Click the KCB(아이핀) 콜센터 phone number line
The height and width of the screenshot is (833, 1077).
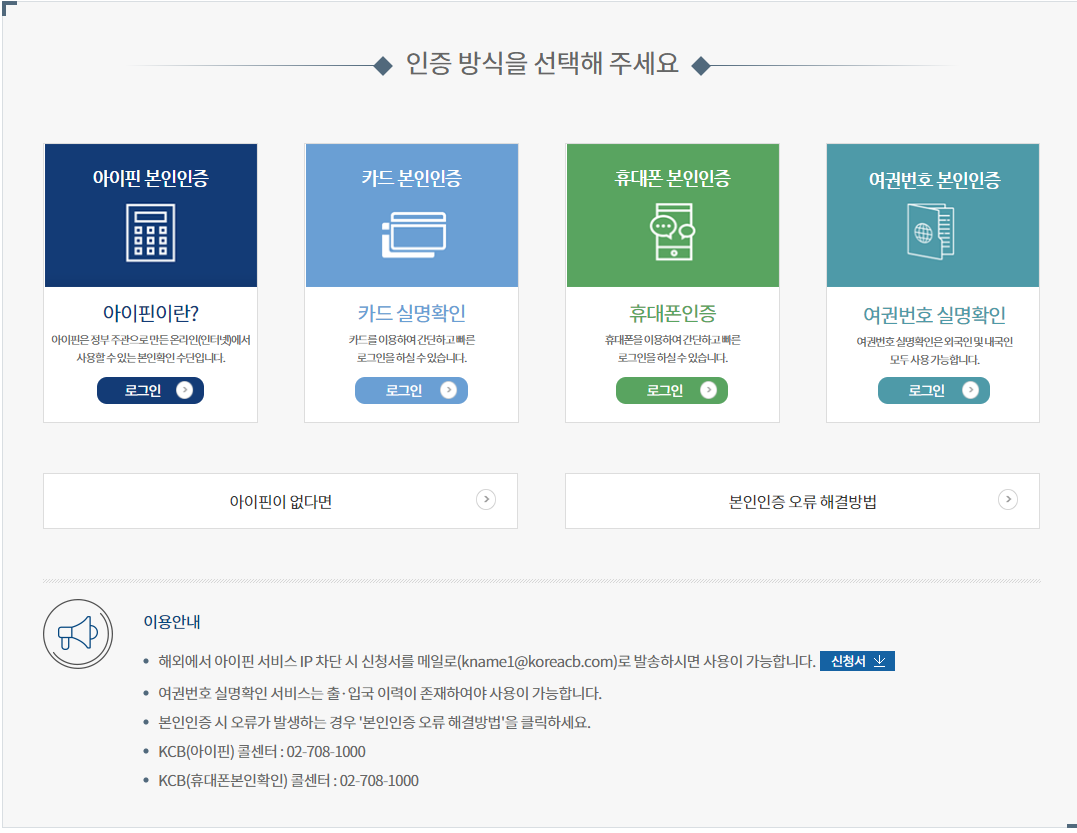(x=262, y=751)
